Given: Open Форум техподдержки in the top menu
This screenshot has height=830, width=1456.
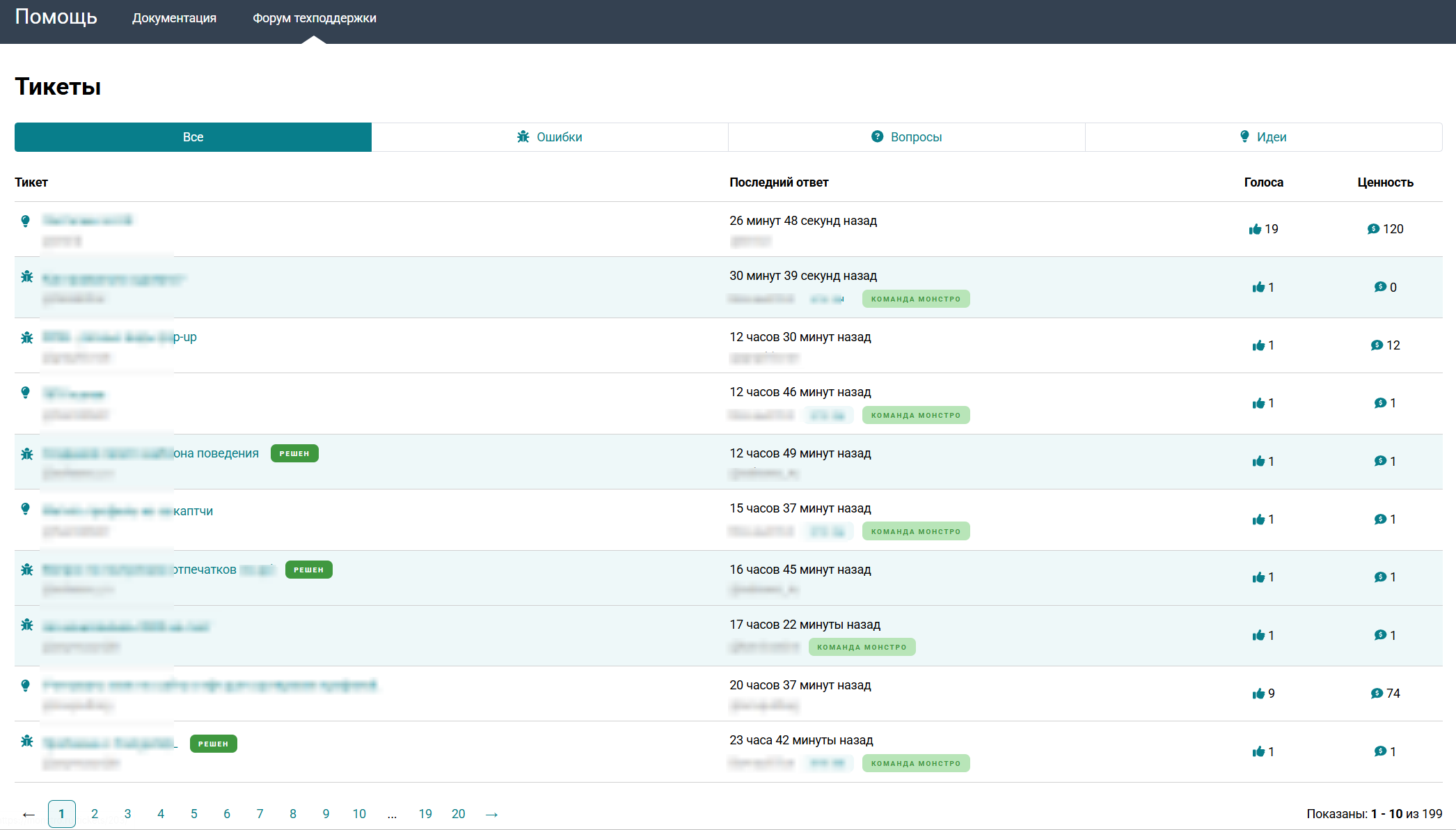Looking at the screenshot, I should [x=314, y=18].
